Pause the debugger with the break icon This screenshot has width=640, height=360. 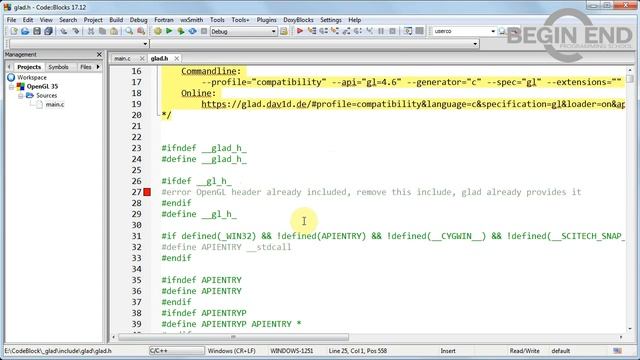click(381, 31)
